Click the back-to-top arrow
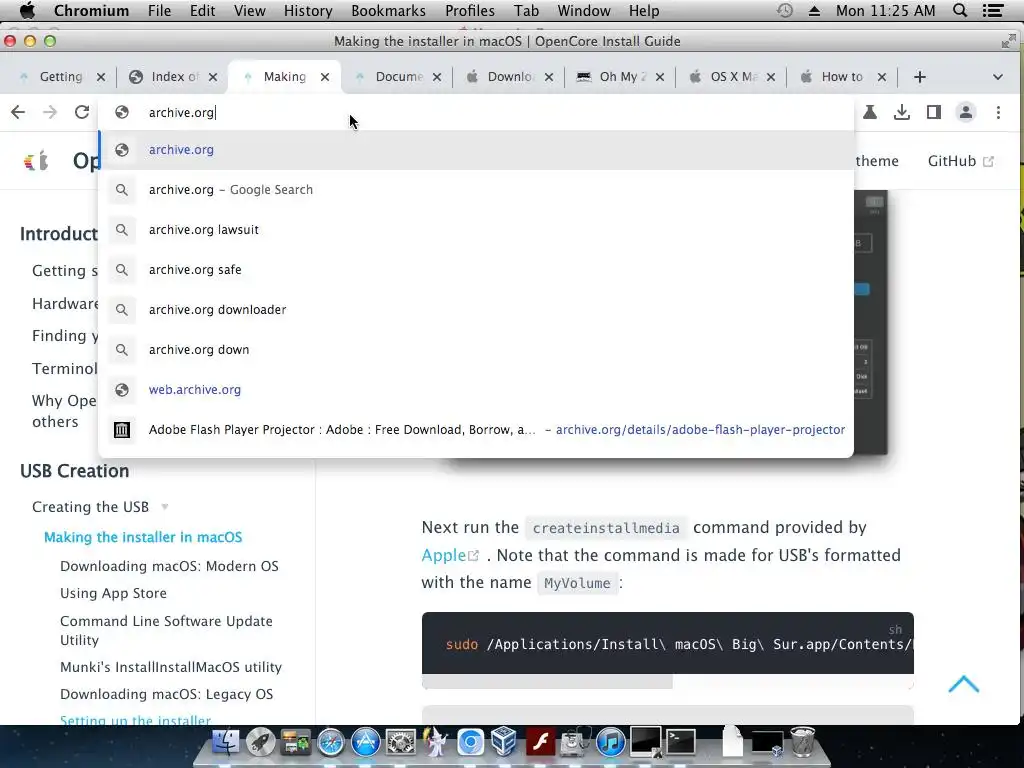The image size is (1024, 768). pyautogui.click(x=963, y=684)
